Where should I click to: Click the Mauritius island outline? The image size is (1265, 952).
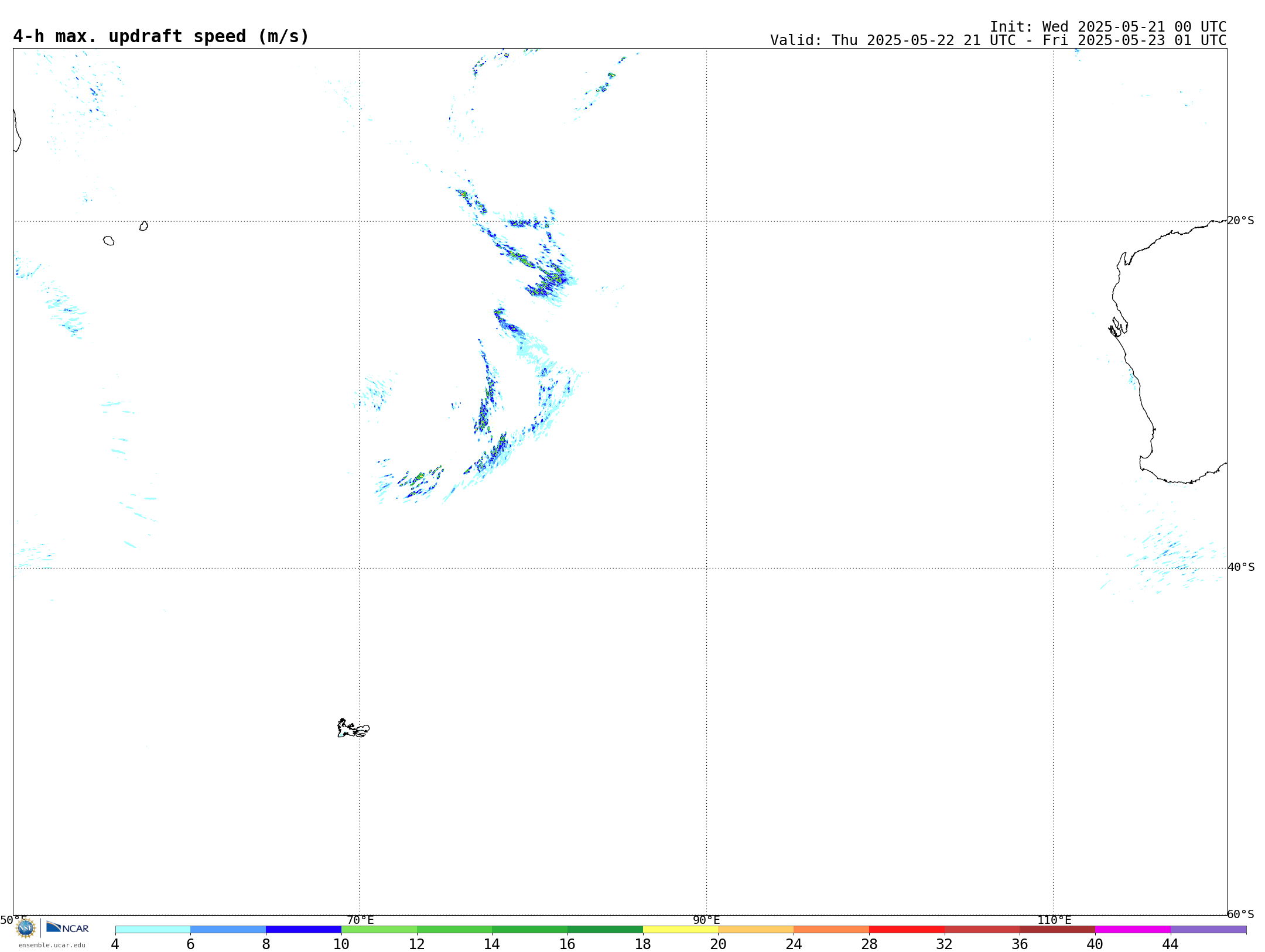coord(143,226)
